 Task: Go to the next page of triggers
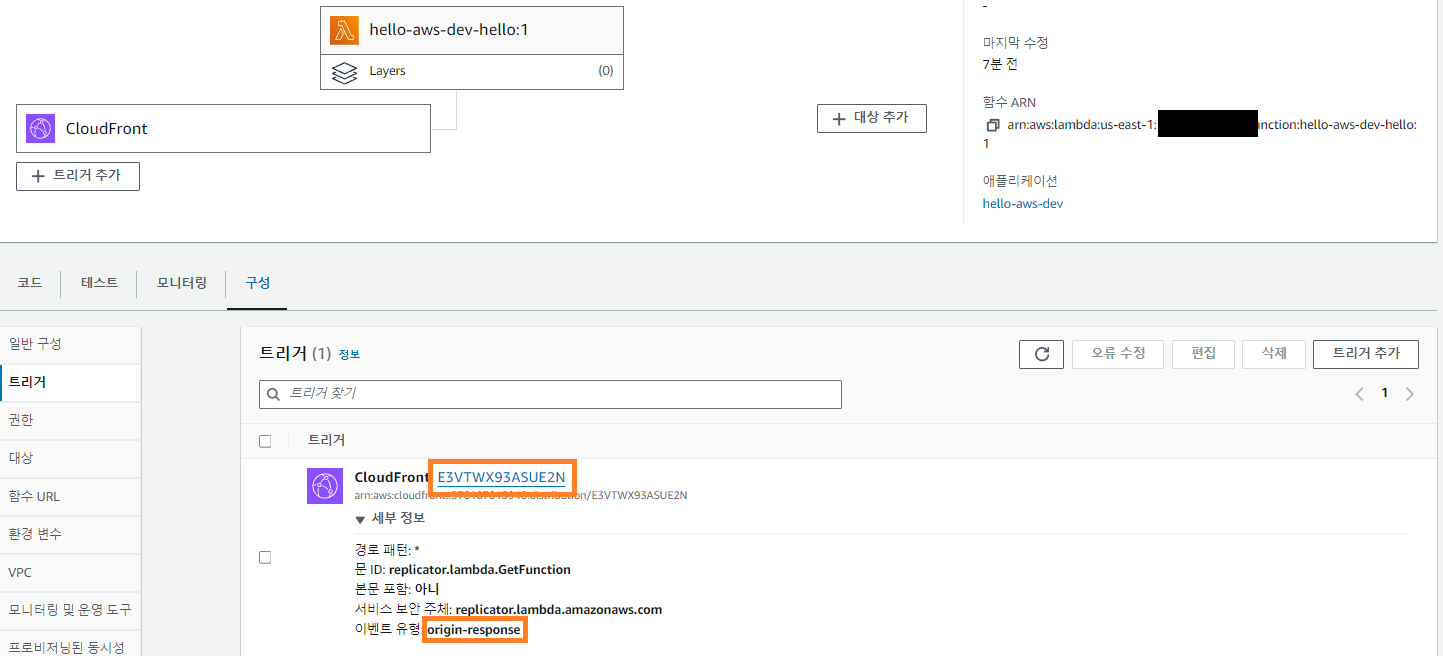1409,394
